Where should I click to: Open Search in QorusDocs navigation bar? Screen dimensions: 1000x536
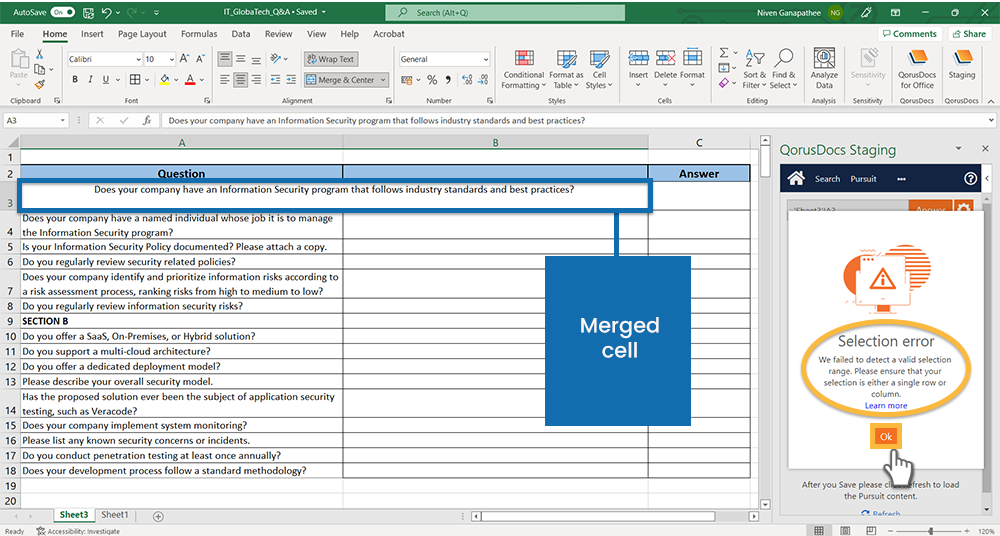pos(827,179)
